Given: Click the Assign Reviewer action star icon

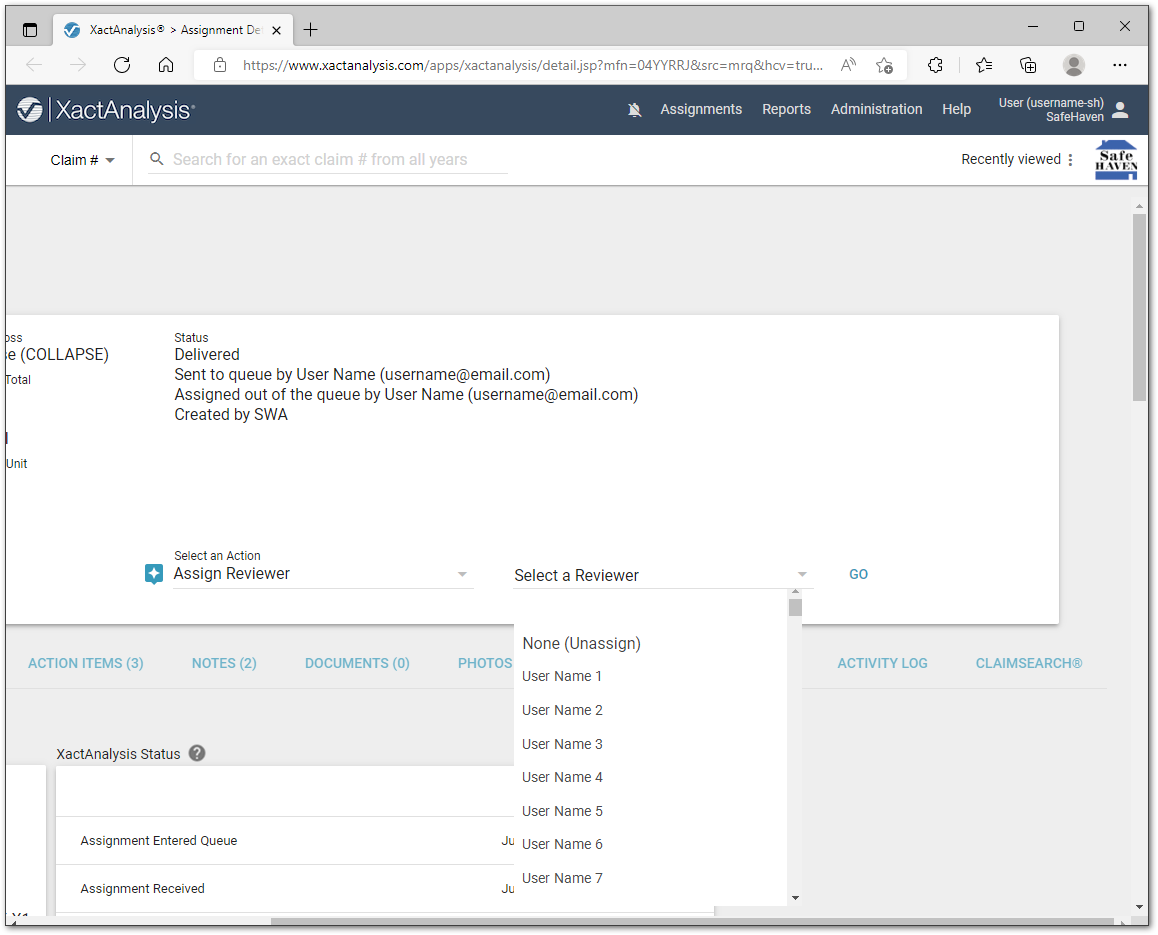Looking at the screenshot, I should coord(154,574).
